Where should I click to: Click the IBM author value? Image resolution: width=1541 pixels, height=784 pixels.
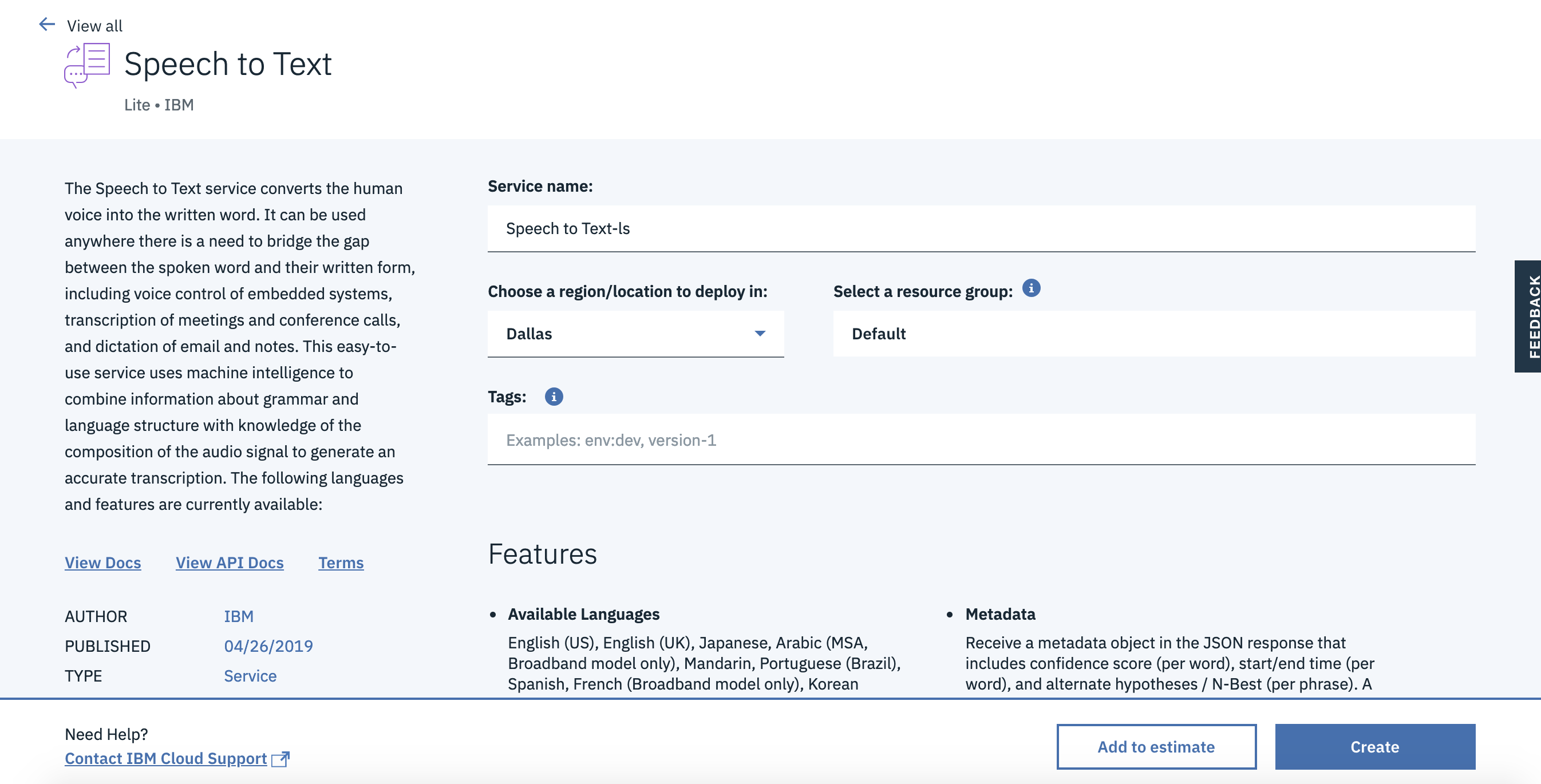[x=239, y=616]
